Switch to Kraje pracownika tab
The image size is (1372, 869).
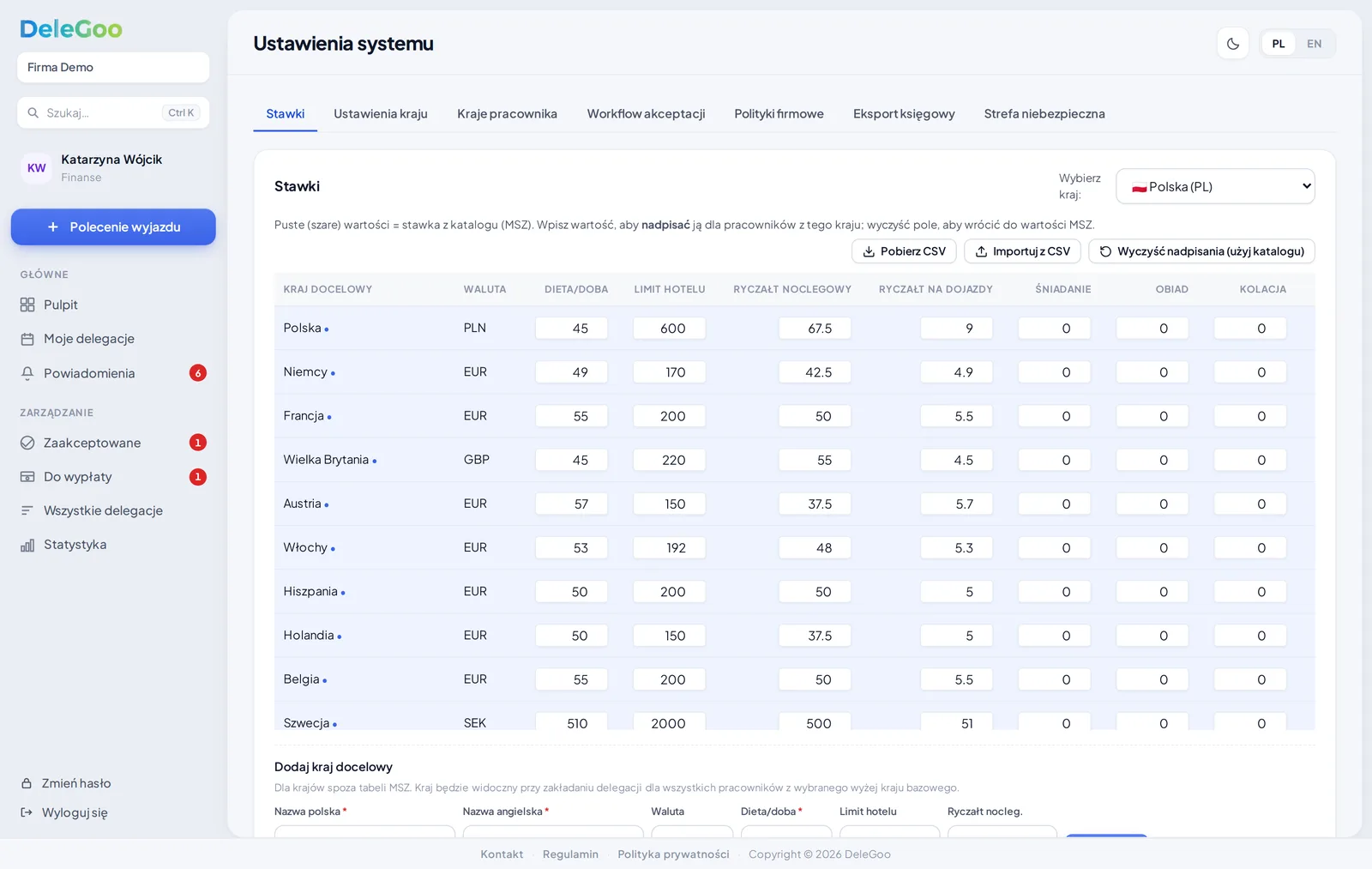coord(507,113)
